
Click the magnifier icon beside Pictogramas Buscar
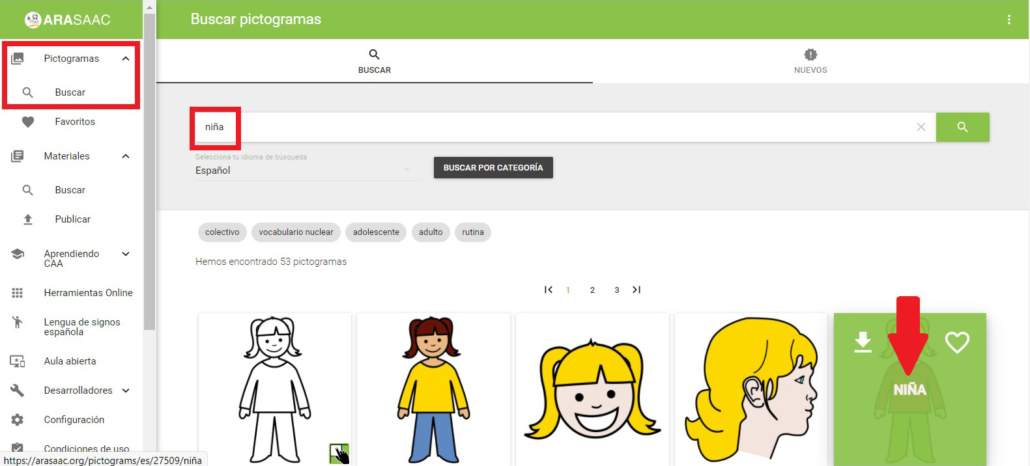[28, 93]
